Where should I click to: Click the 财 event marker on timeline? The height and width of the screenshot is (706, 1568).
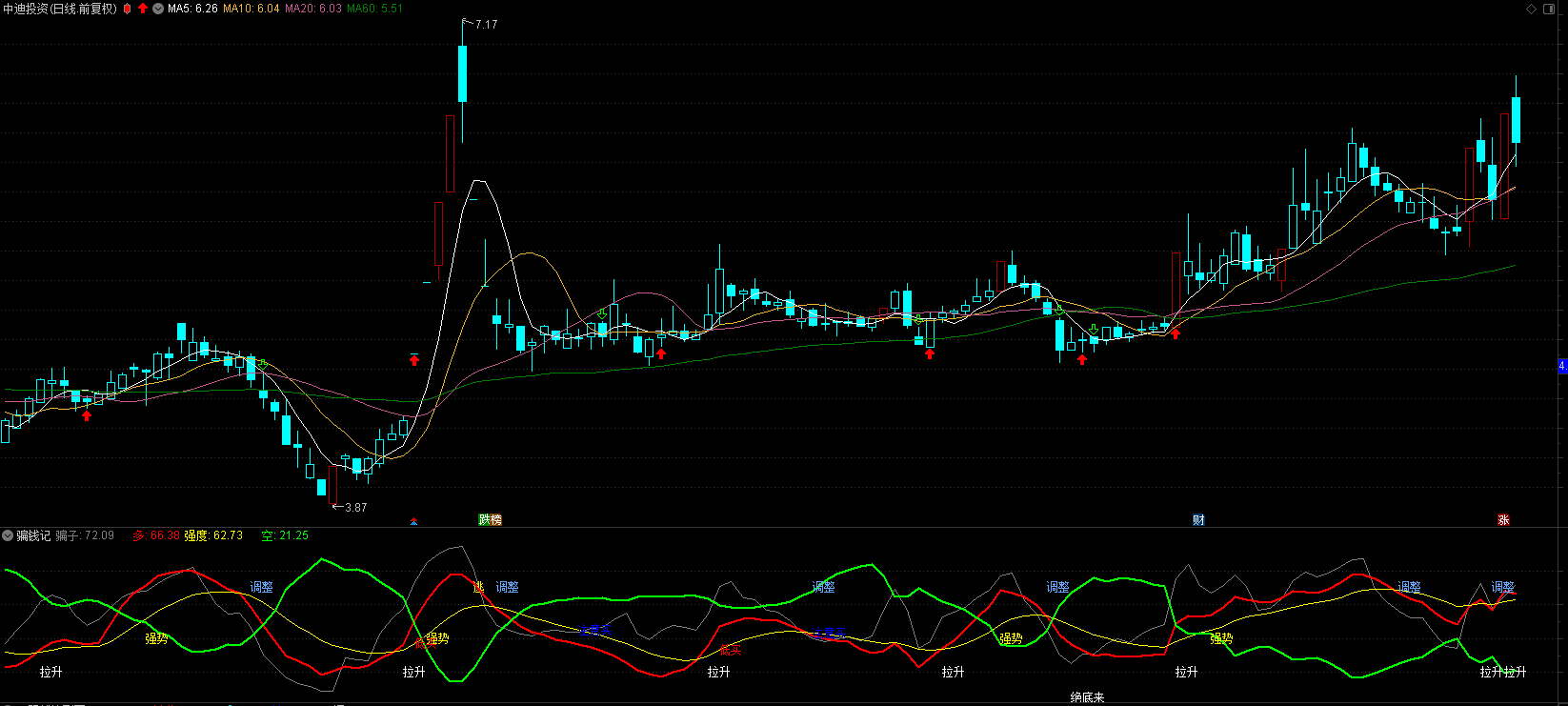pos(1198,519)
